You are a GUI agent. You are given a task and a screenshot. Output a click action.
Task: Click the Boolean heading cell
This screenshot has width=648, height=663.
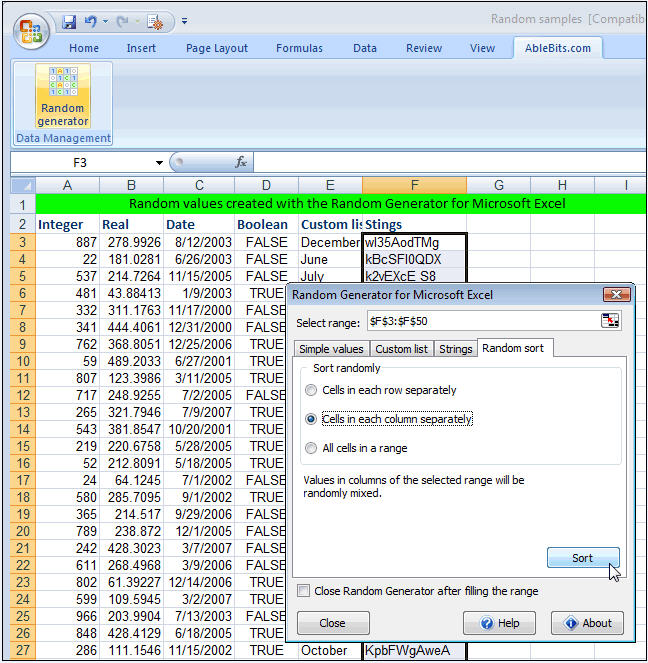[x=266, y=225]
